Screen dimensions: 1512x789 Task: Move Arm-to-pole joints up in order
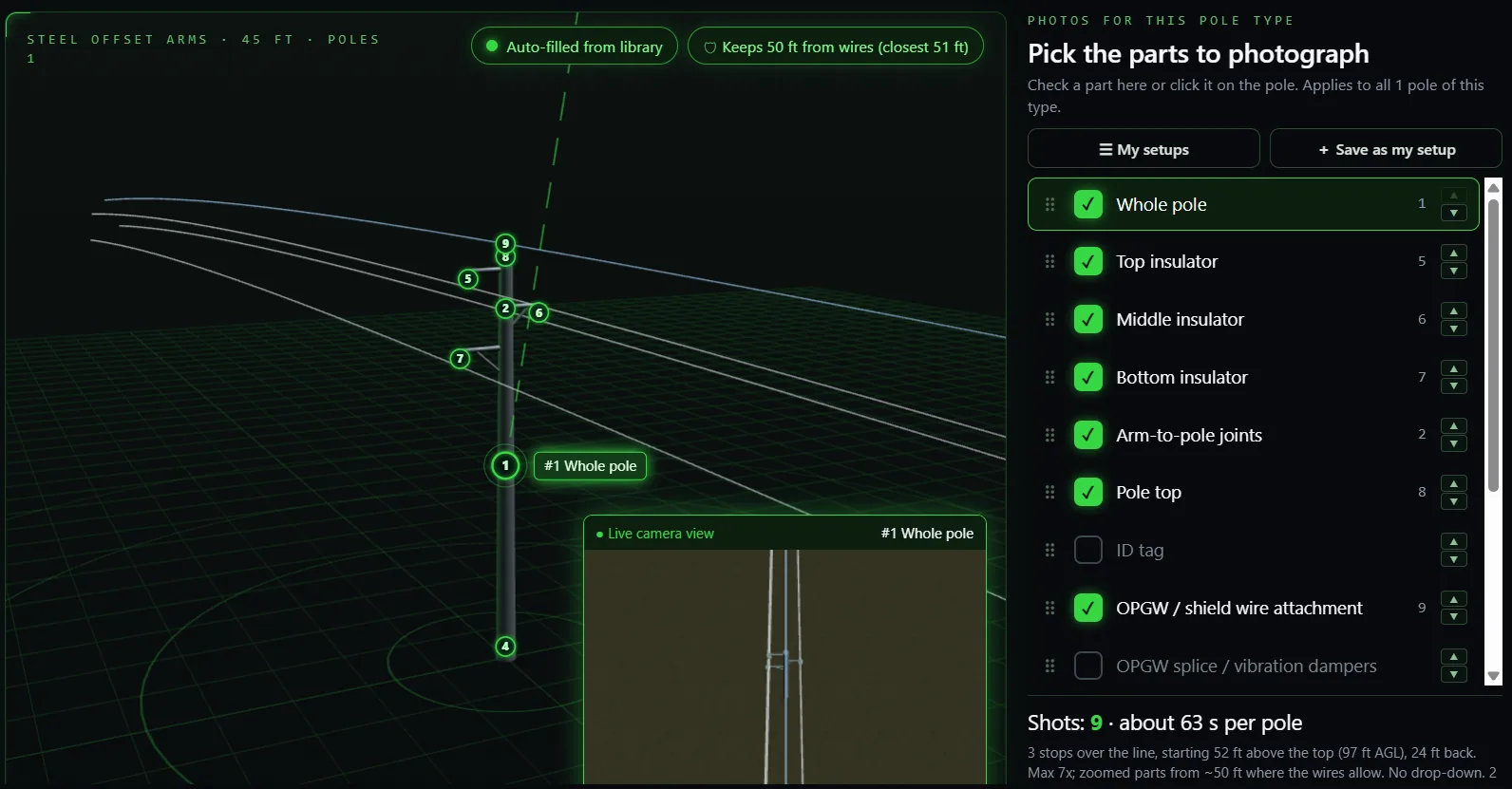tap(1454, 425)
